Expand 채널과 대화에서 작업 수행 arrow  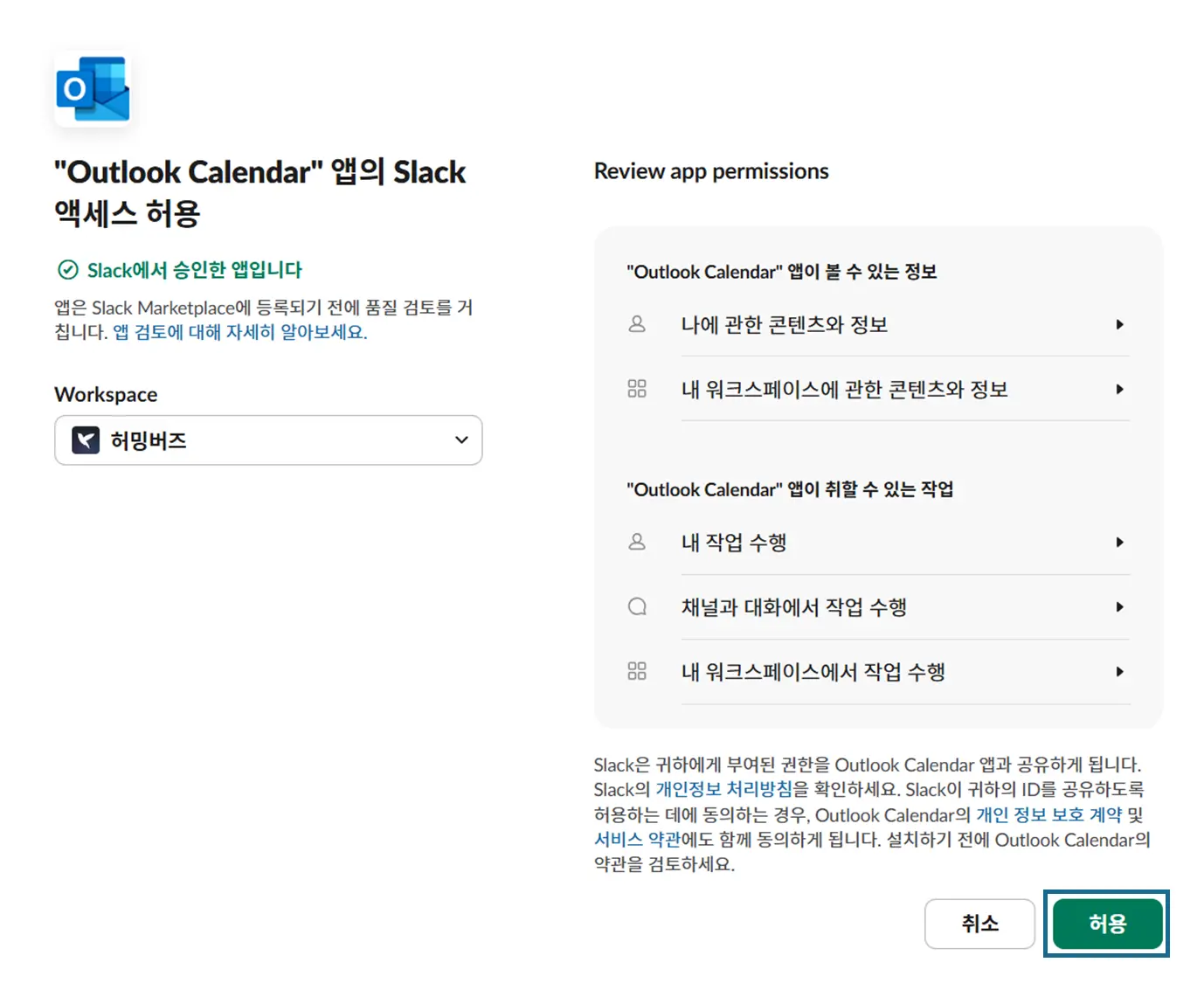tap(1119, 606)
